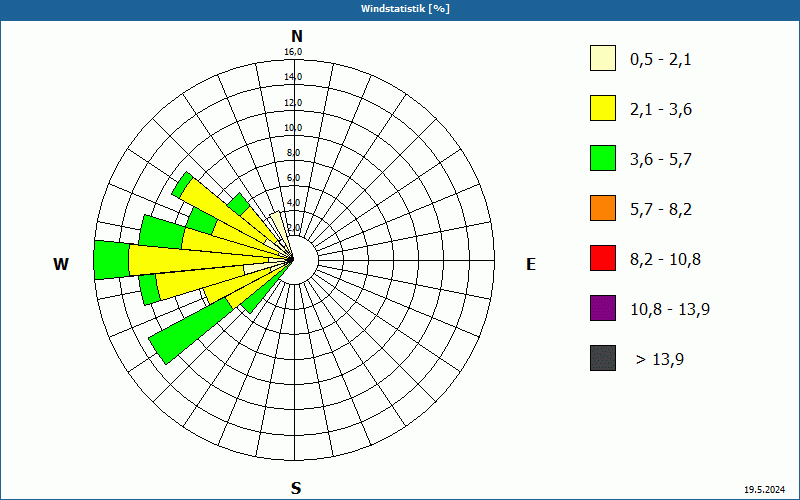Click the orange 5,7 - 8,2 legend swatch
Viewport: 800px width, 500px height.
pos(603,208)
